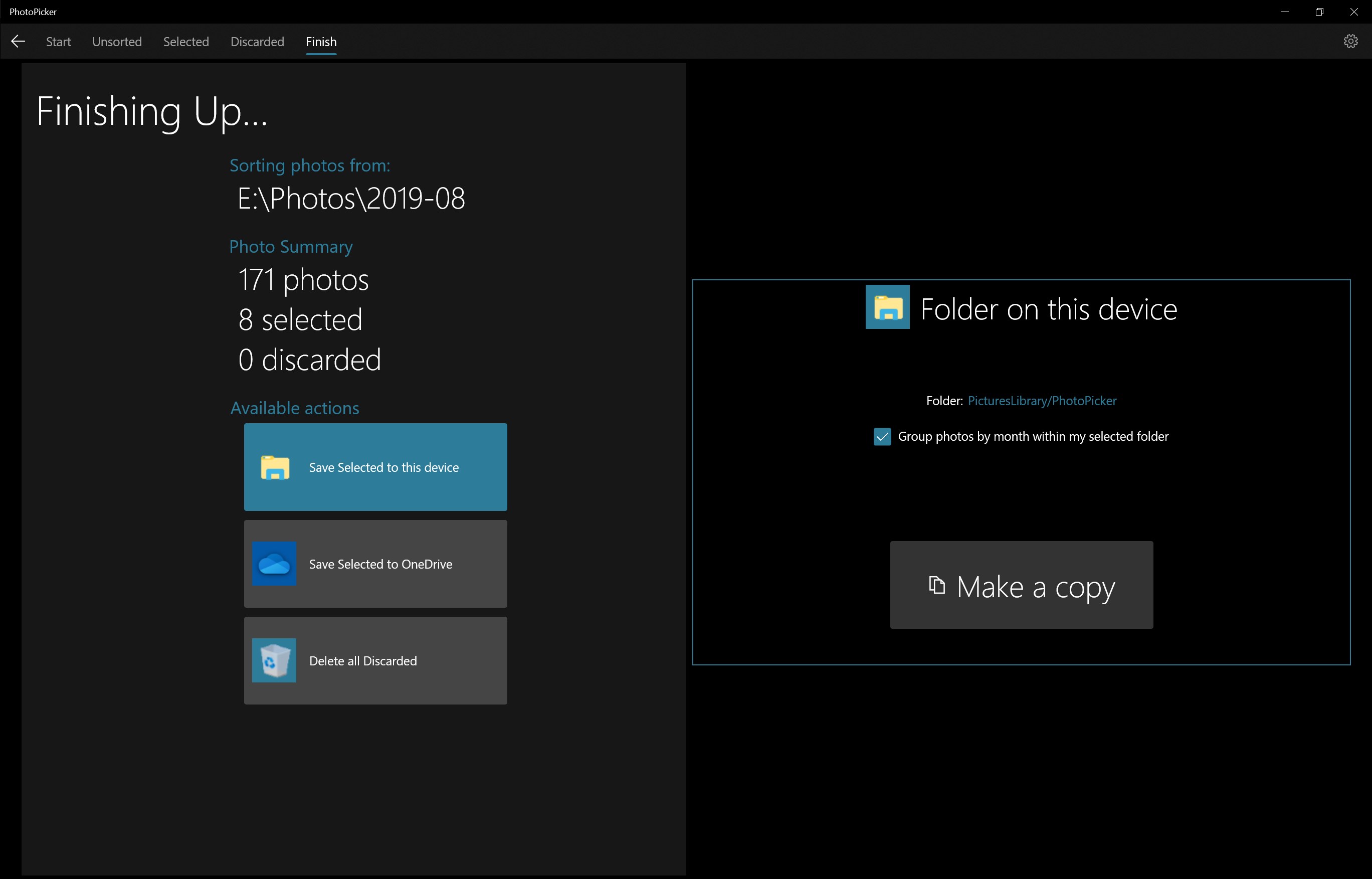
Task: Minimize the PhotoPicker window
Action: 1285,12
